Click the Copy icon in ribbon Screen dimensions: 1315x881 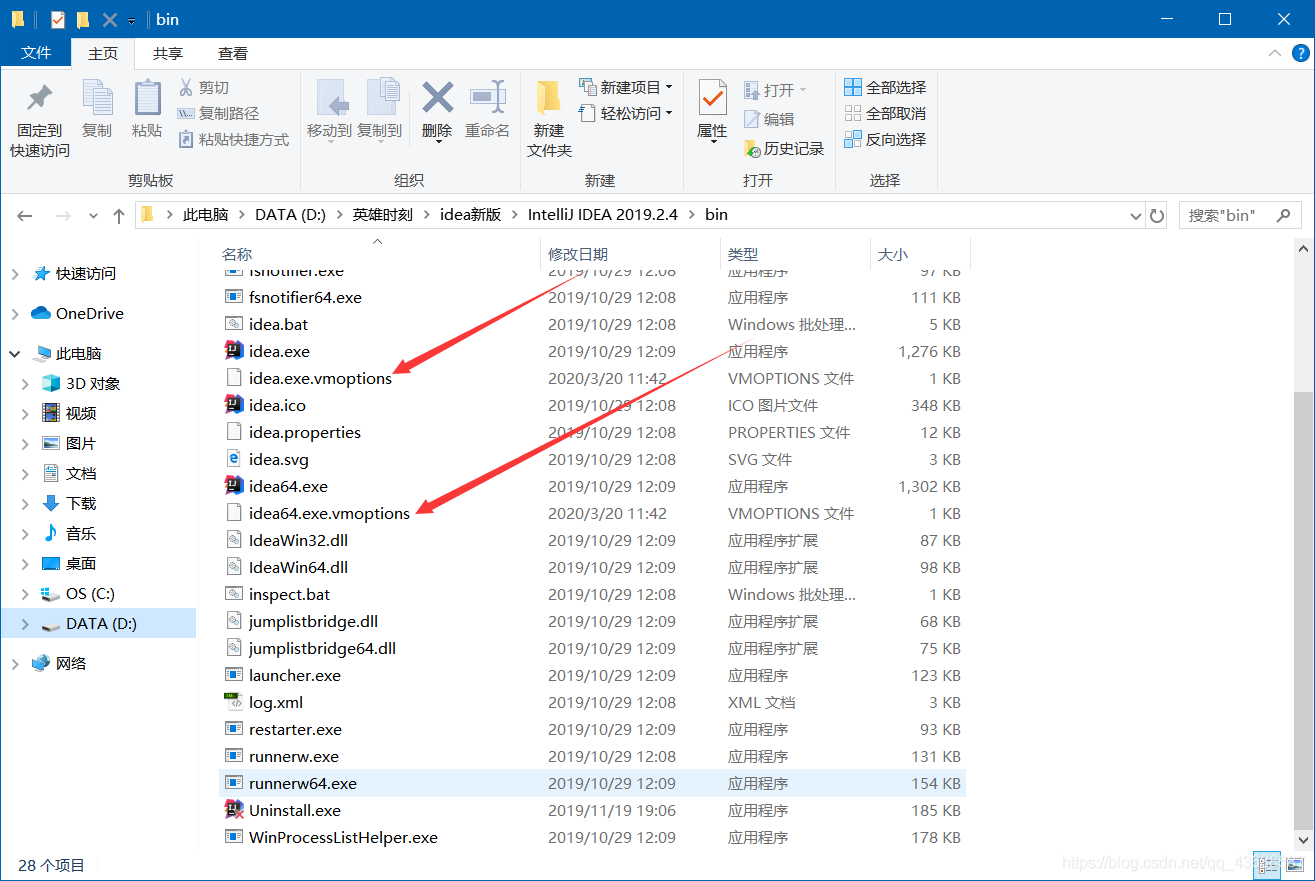pyautogui.click(x=97, y=98)
